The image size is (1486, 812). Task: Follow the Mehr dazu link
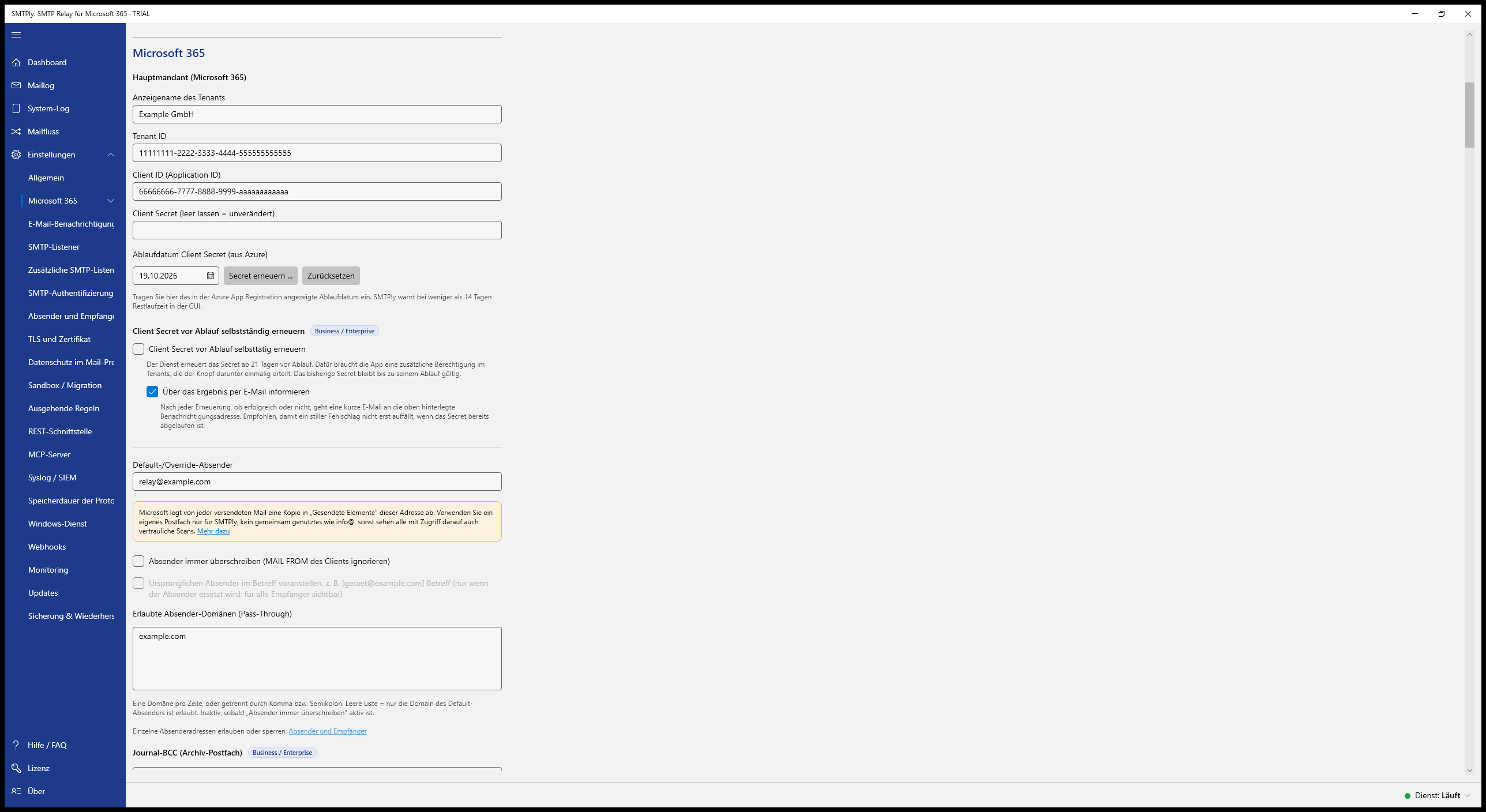213,531
